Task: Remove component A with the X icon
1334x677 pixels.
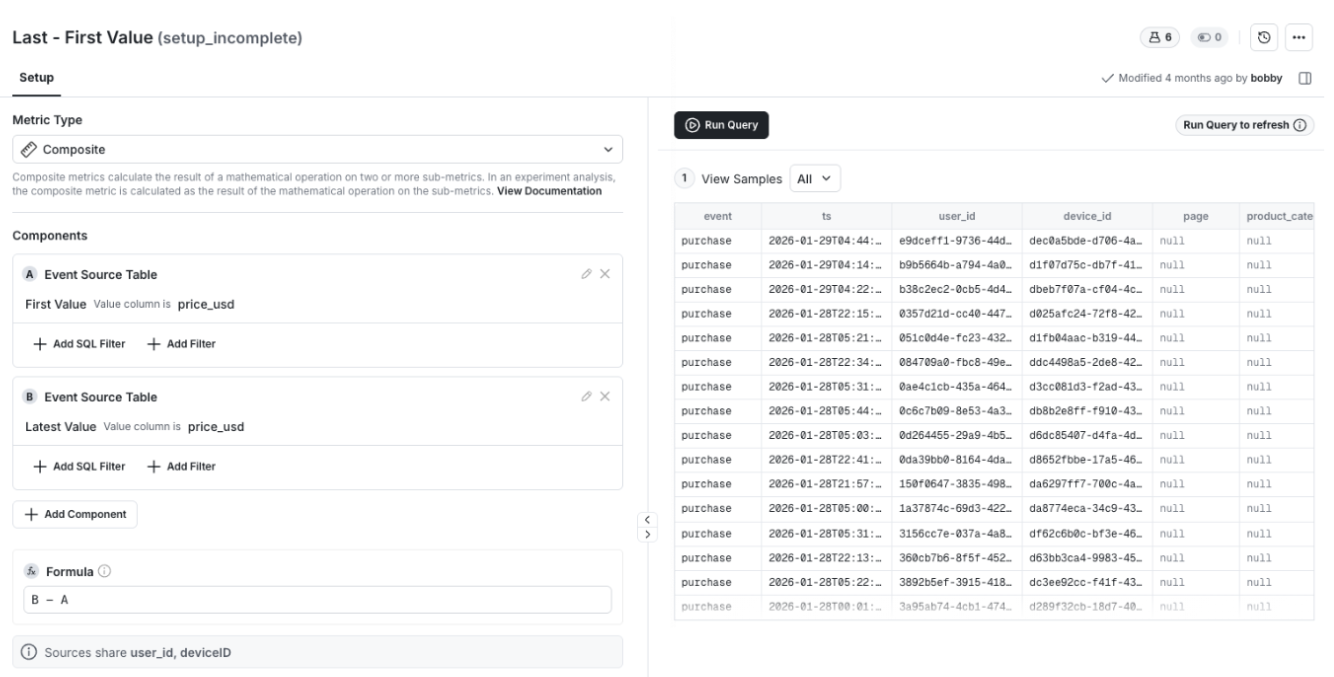Action: click(x=605, y=274)
